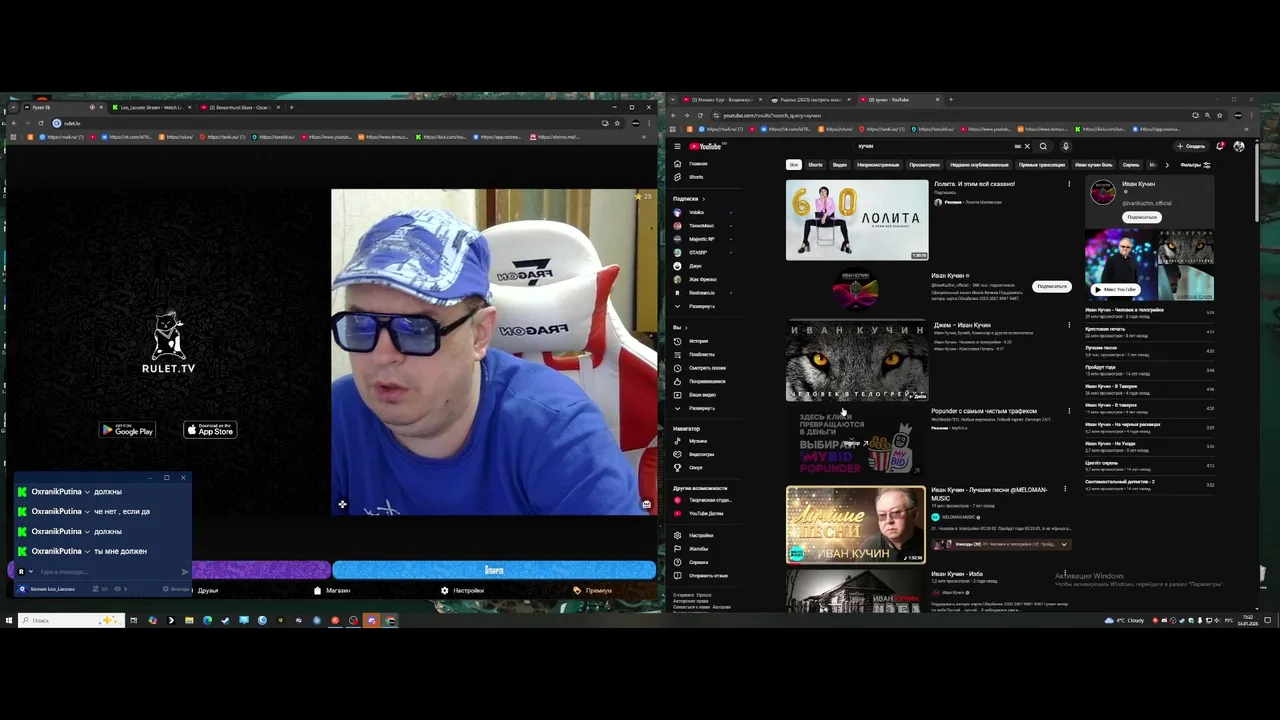This screenshot has width=1280, height=720.
Task: Switch to the Leo_Lacoste Stream browser tab
Action: click(x=150, y=107)
